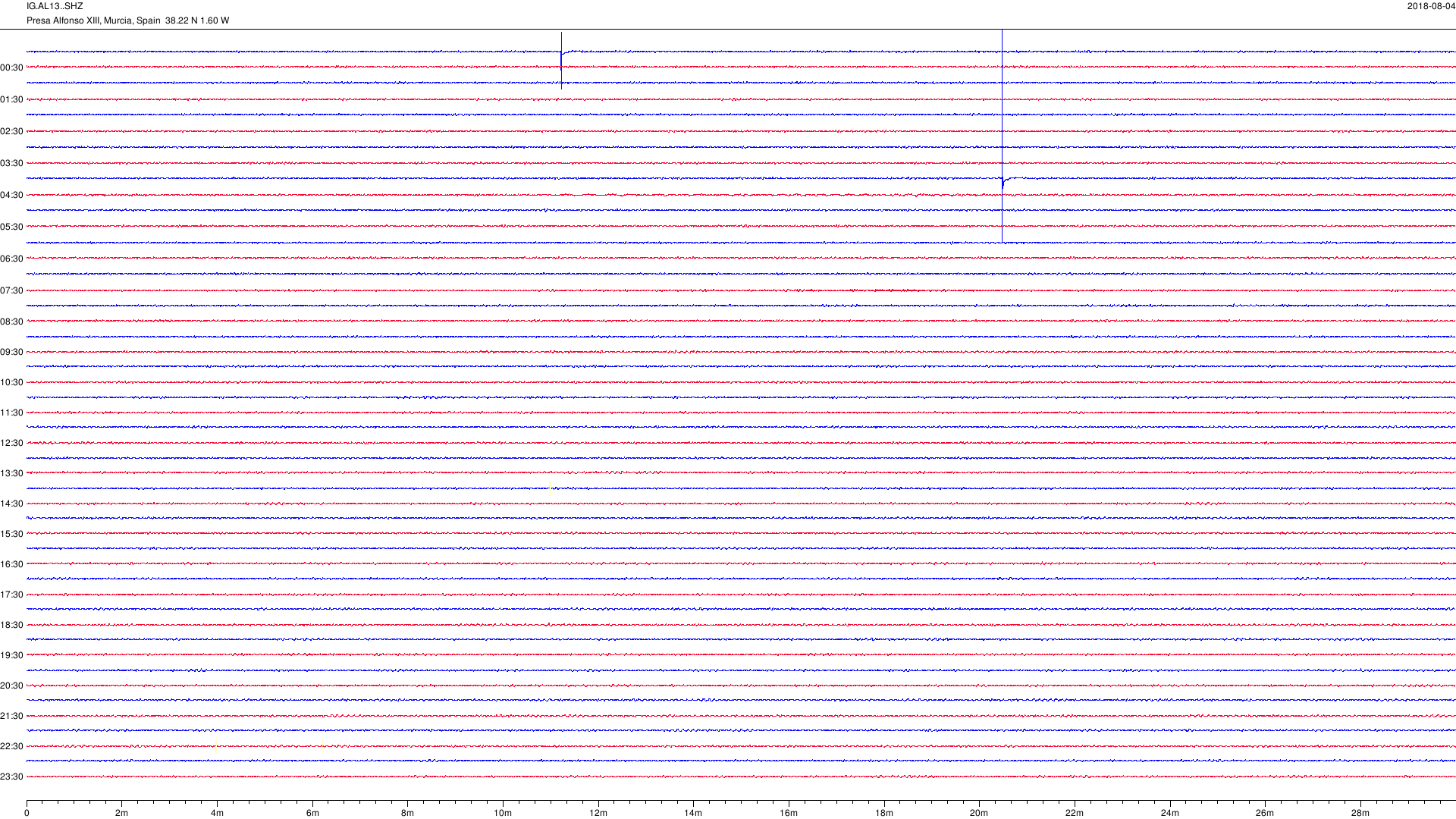The width and height of the screenshot is (1456, 819).
Task: Click the 20:30 time label
Action: click(x=11, y=686)
